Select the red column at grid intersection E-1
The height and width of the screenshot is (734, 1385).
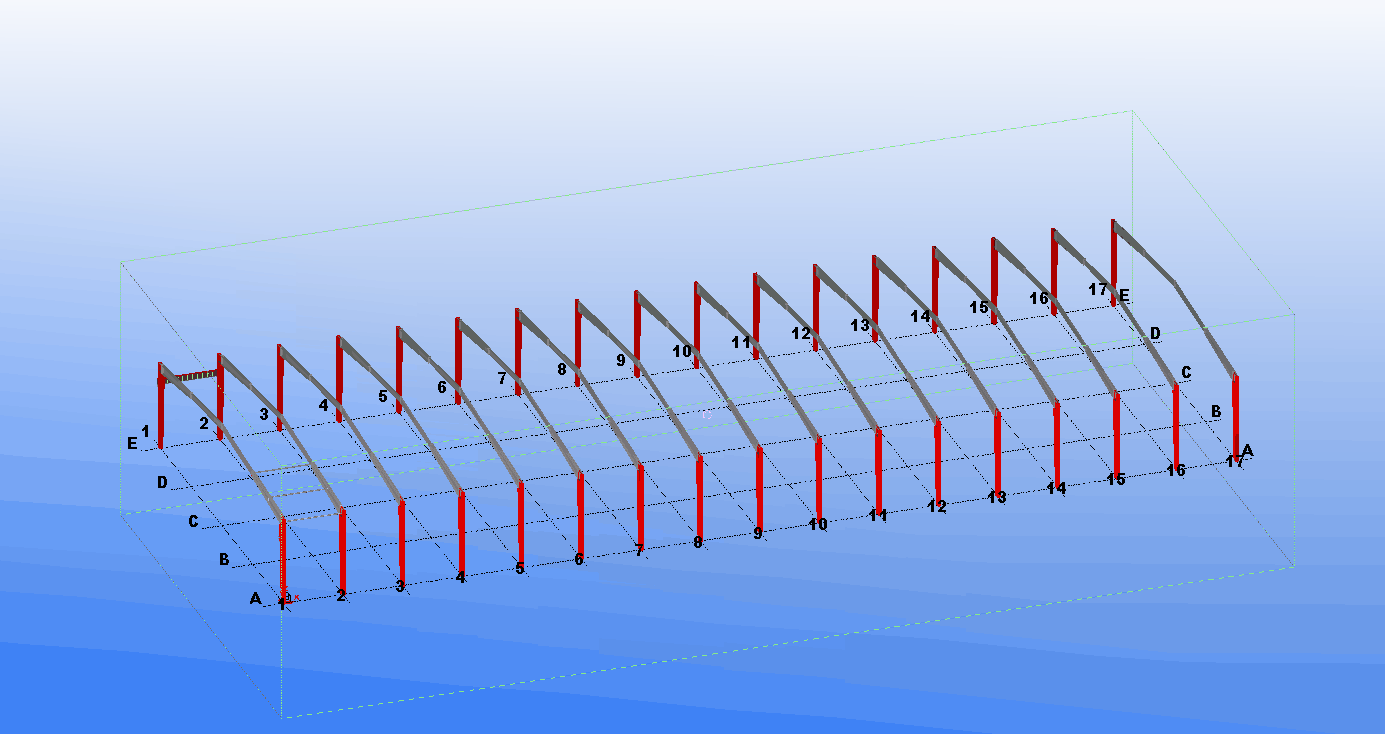[160, 406]
